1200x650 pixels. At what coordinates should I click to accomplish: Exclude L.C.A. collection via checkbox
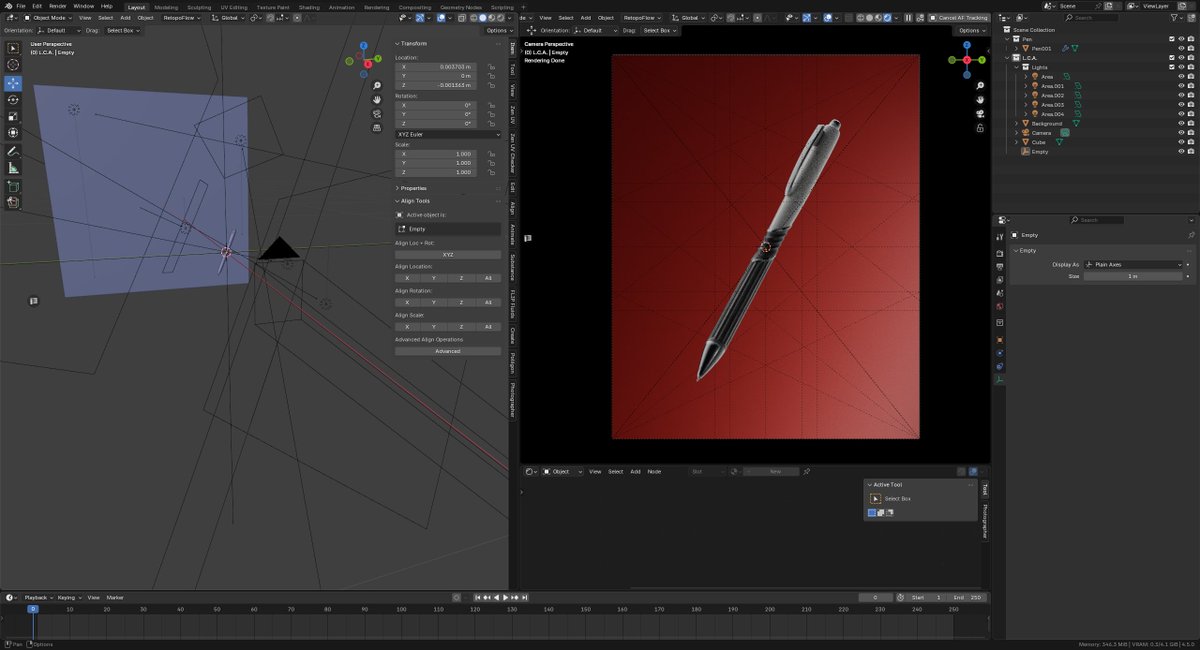(x=1171, y=57)
